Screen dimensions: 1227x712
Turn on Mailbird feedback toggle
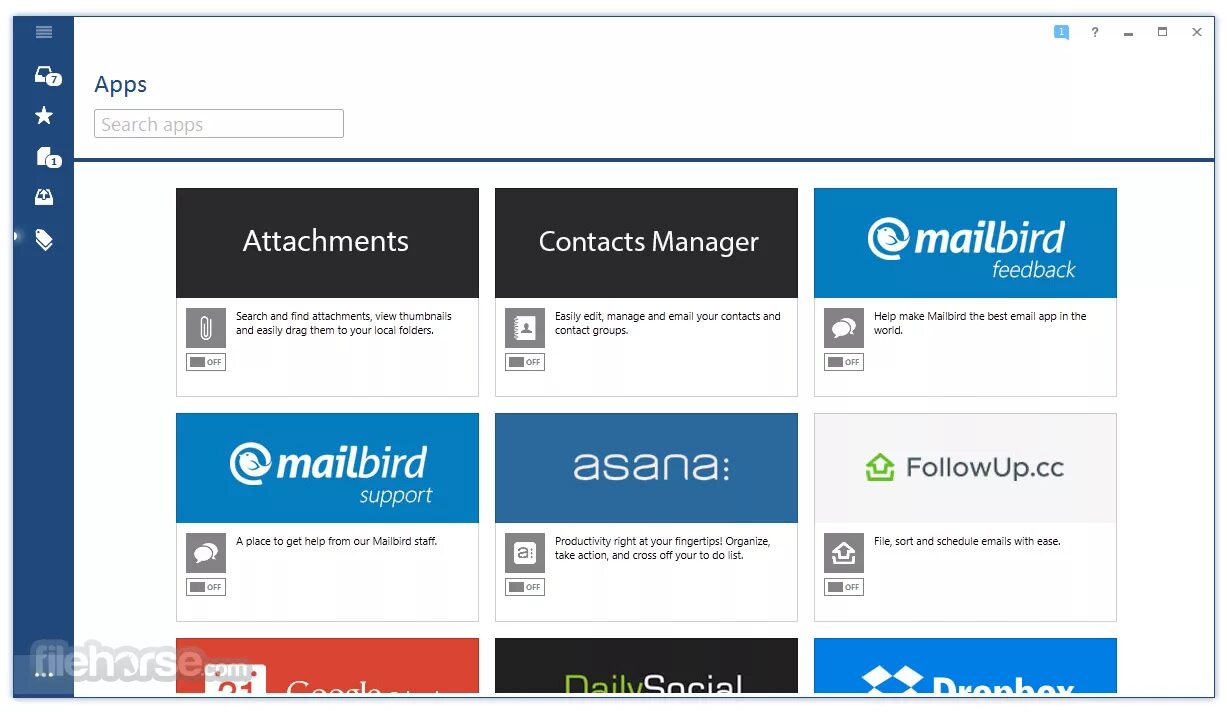[x=844, y=362]
